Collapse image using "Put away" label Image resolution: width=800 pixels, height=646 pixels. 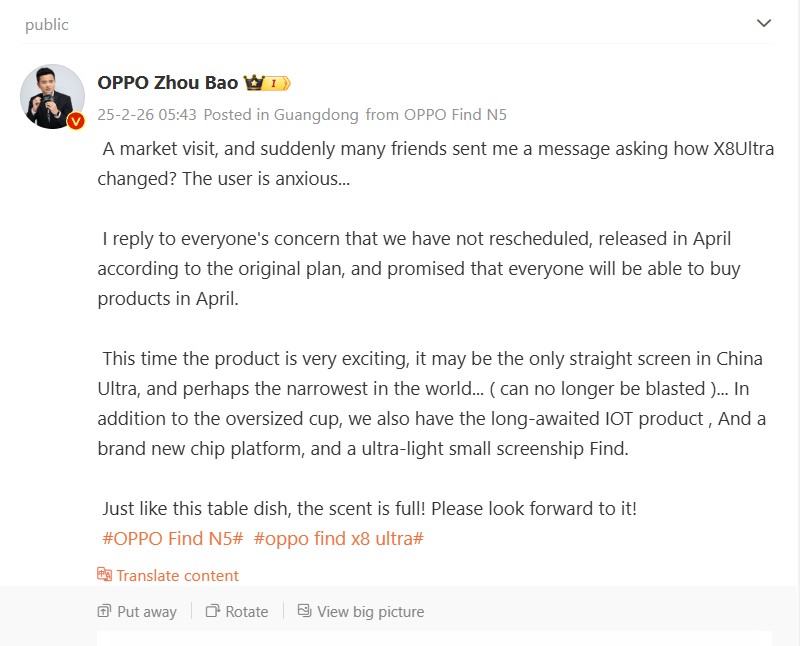[147, 612]
